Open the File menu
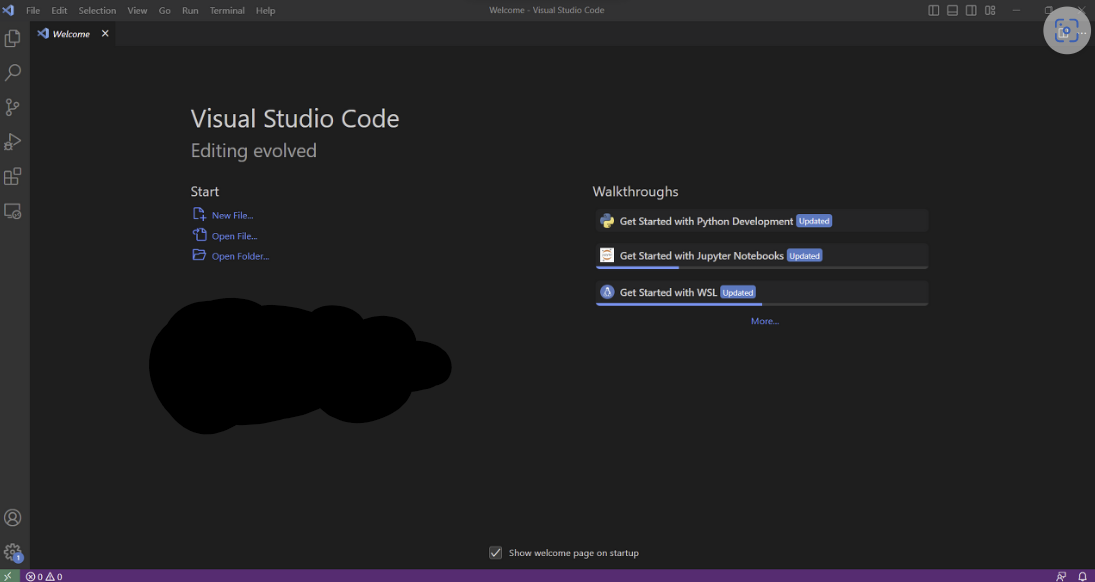The image size is (1095, 582). pyautogui.click(x=33, y=10)
